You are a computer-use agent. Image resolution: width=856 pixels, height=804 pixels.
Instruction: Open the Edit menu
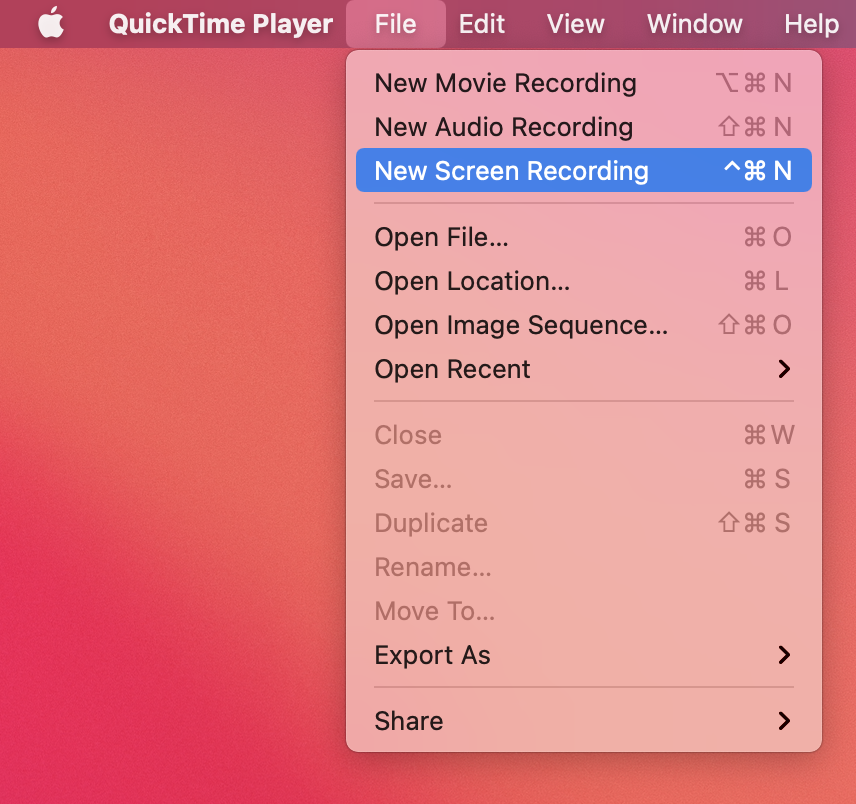coord(482,23)
